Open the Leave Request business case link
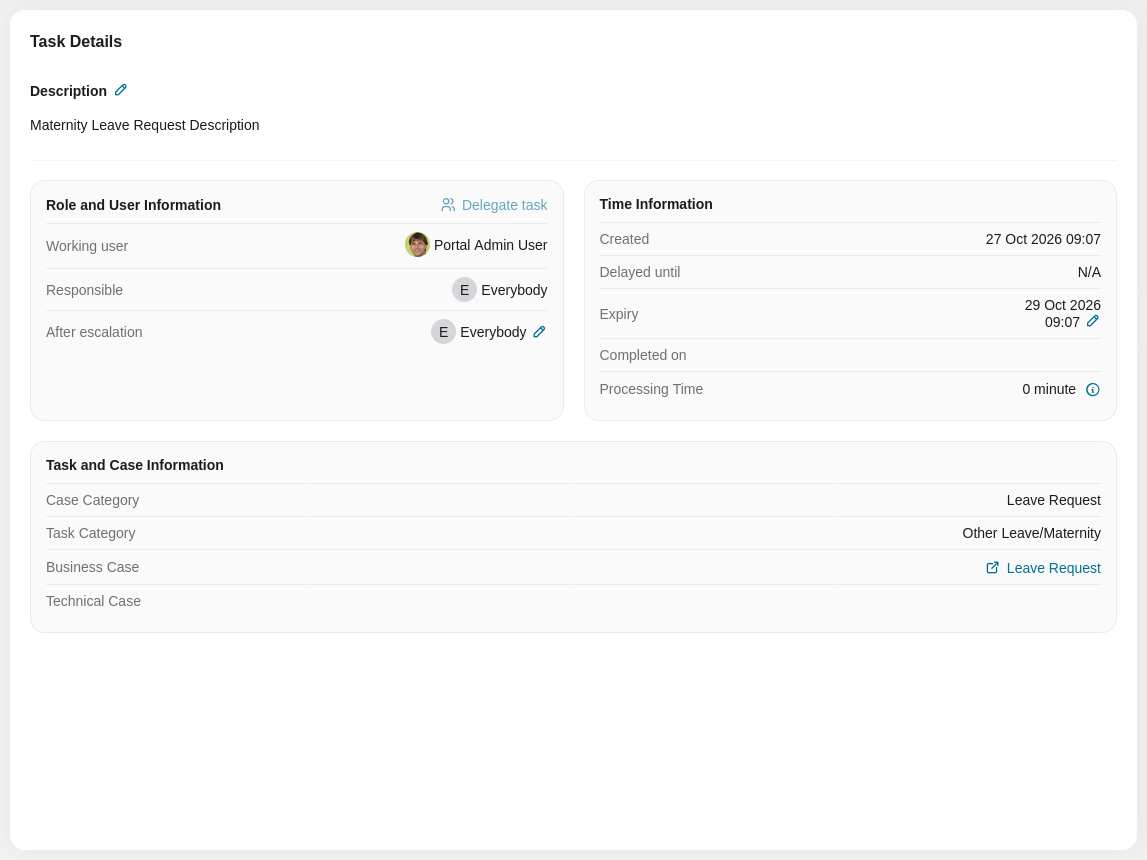Screen dimensions: 1147x860 [x=1043, y=568]
